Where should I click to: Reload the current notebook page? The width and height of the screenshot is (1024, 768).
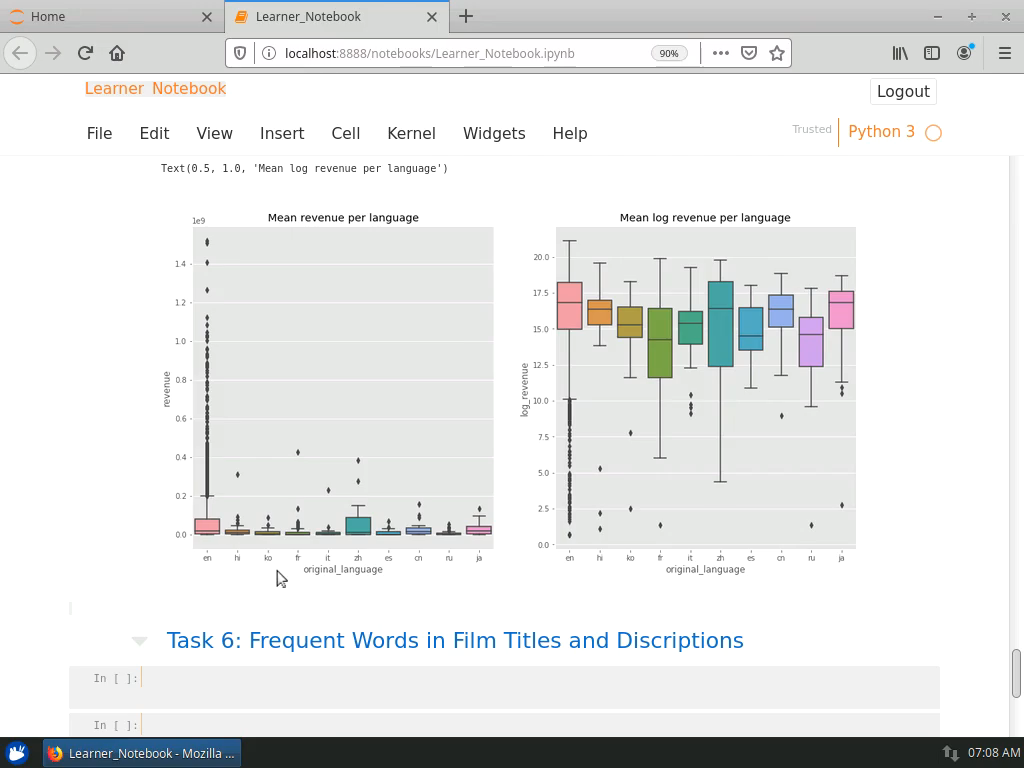pos(85,53)
